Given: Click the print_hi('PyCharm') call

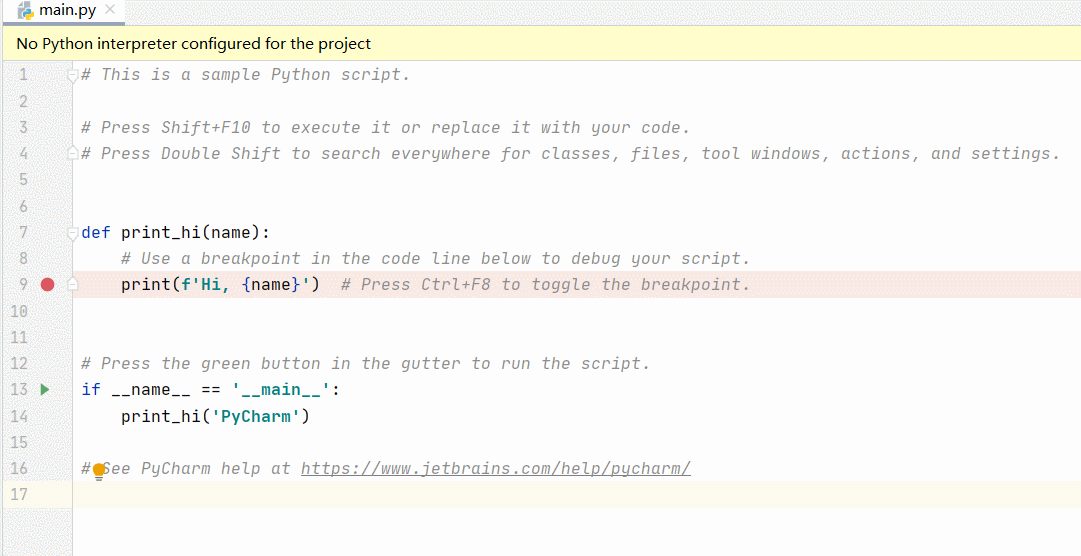Looking at the screenshot, I should tap(216, 416).
